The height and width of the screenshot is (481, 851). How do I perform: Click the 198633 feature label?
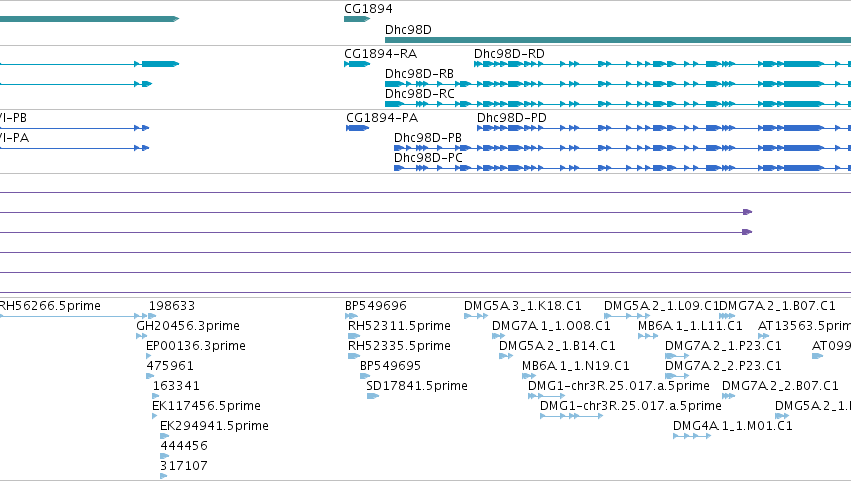tap(172, 306)
